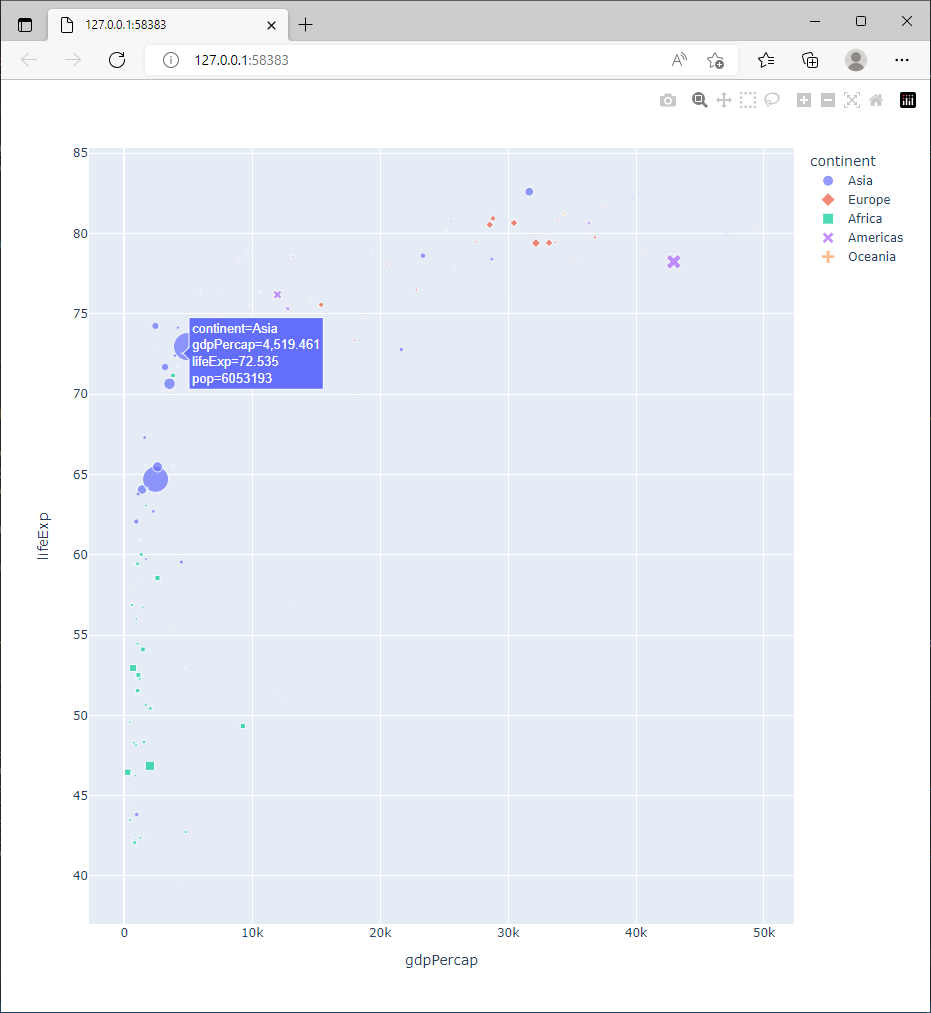Open a new browser tab

[x=306, y=24]
